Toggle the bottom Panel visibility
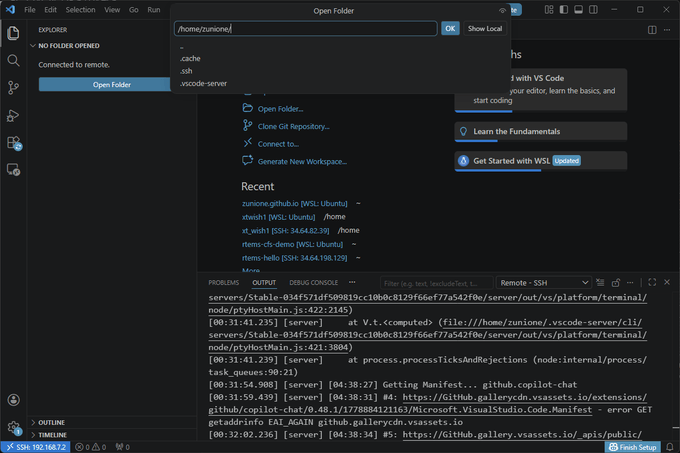 (579, 10)
